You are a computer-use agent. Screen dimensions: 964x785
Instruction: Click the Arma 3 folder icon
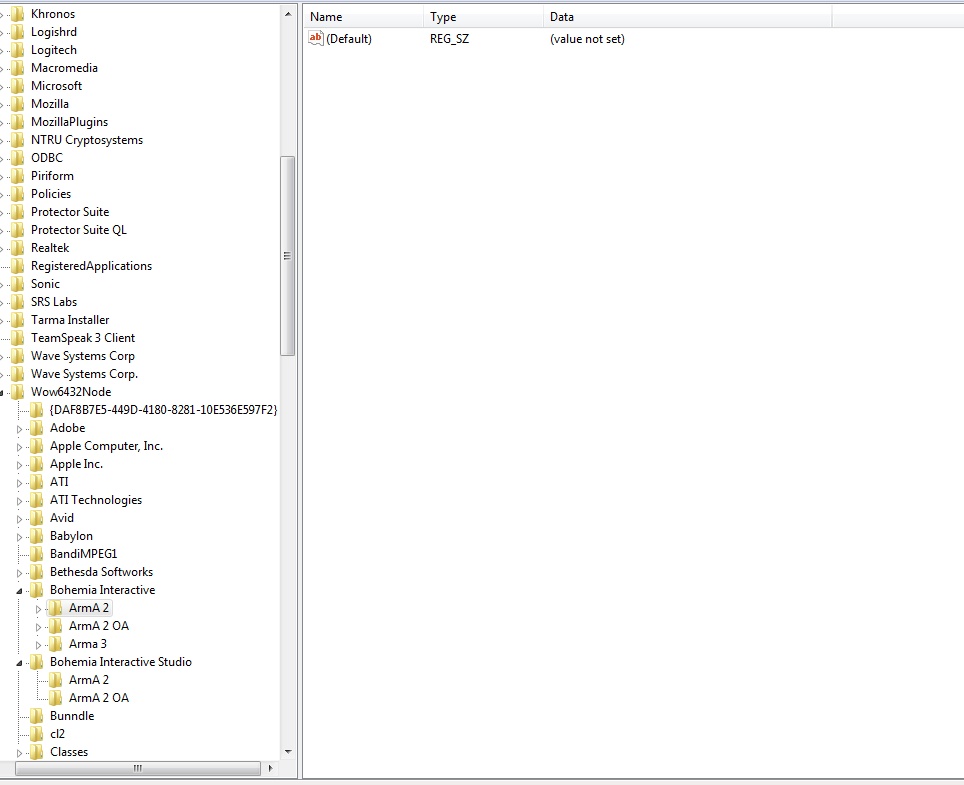[x=56, y=644]
